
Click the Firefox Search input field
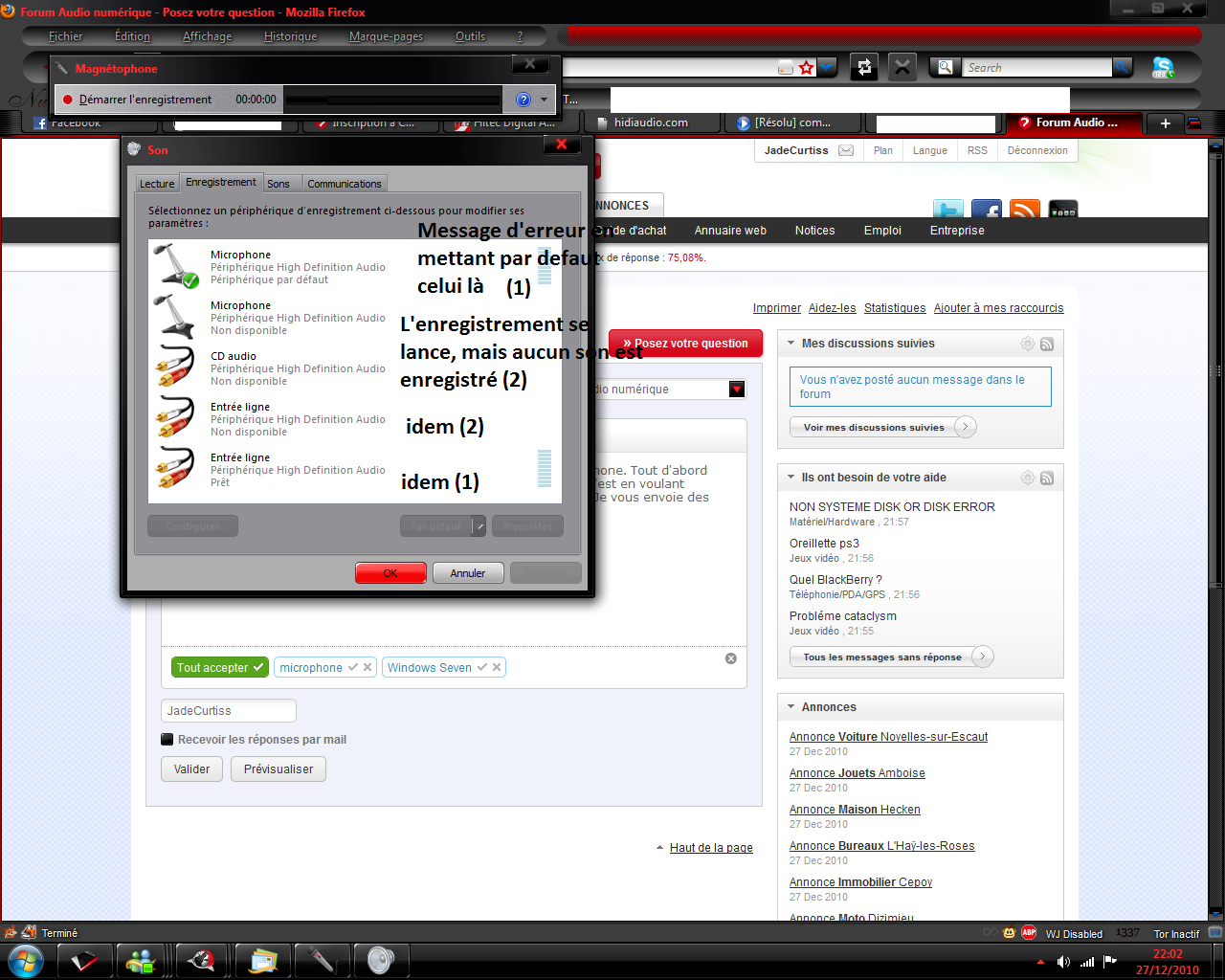click(x=1037, y=68)
